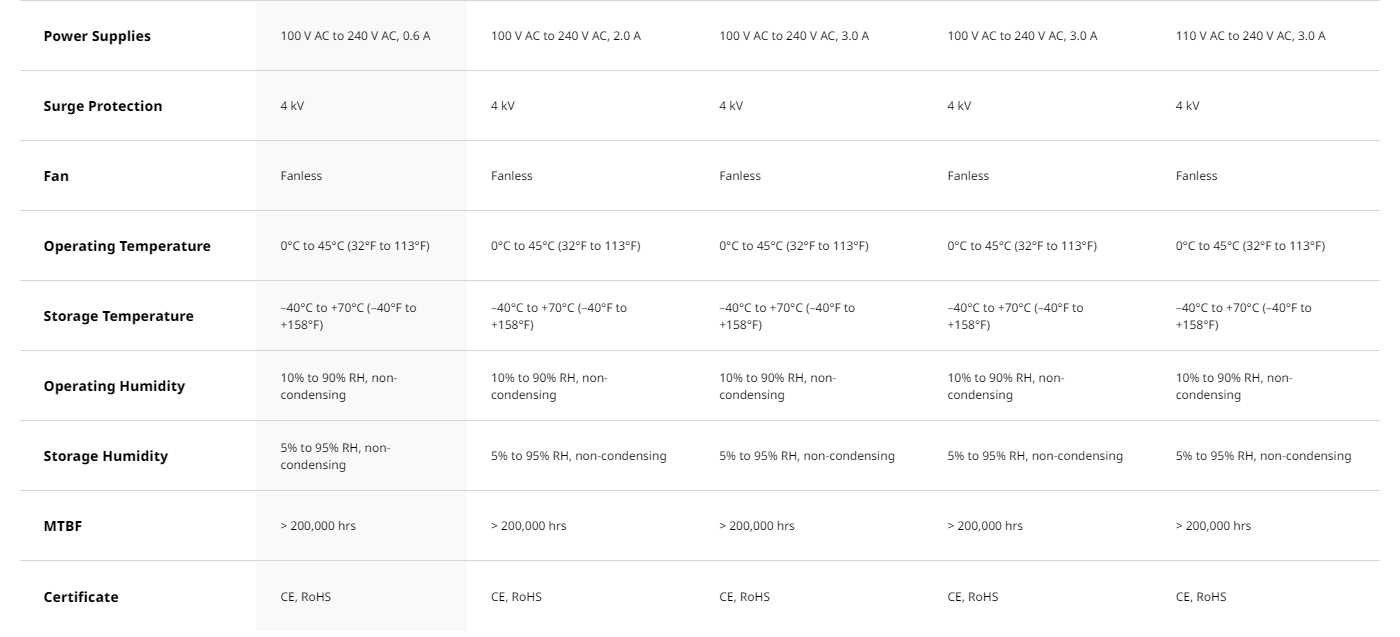Click highlighted column's > 200,000 hrs value
The height and width of the screenshot is (637, 1400).
[318, 526]
